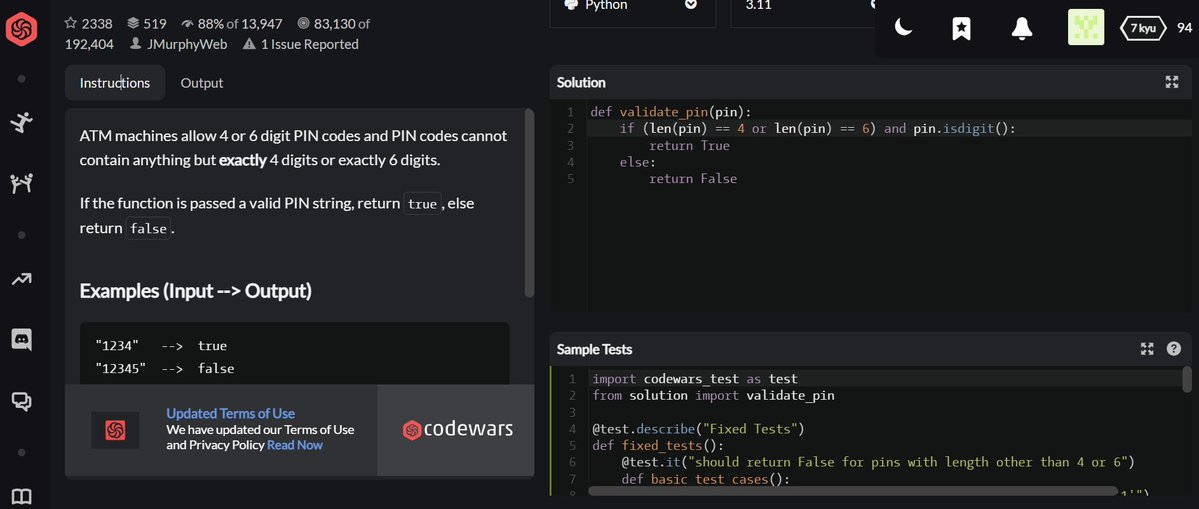Open the Sample Tests help question icon
The height and width of the screenshot is (509, 1199).
[1174, 349]
